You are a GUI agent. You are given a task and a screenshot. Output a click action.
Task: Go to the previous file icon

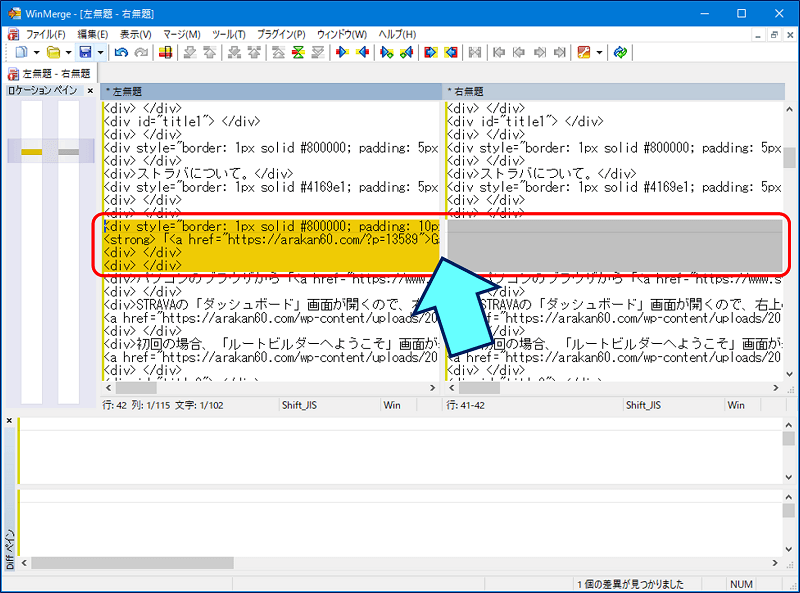coord(519,52)
